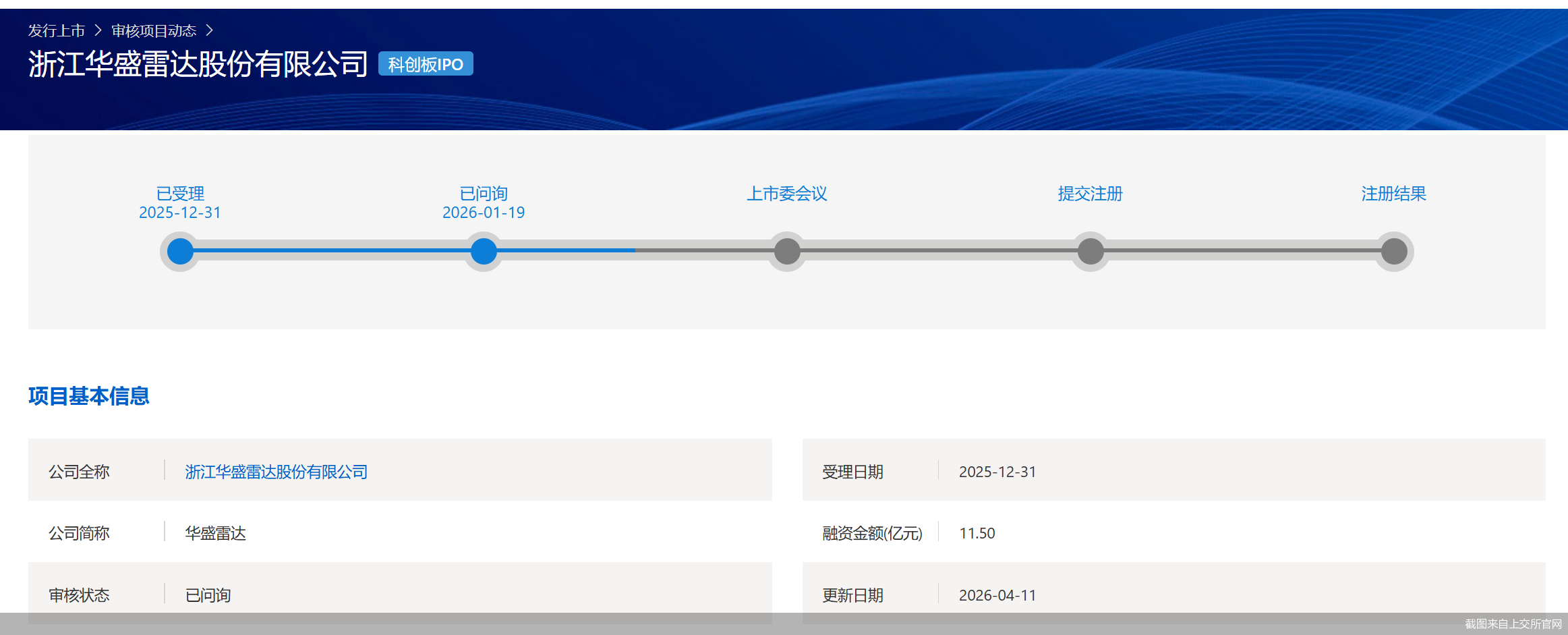This screenshot has width=1568, height=635.
Task: Click the 项目基本信息 section heading
Action: pos(89,396)
